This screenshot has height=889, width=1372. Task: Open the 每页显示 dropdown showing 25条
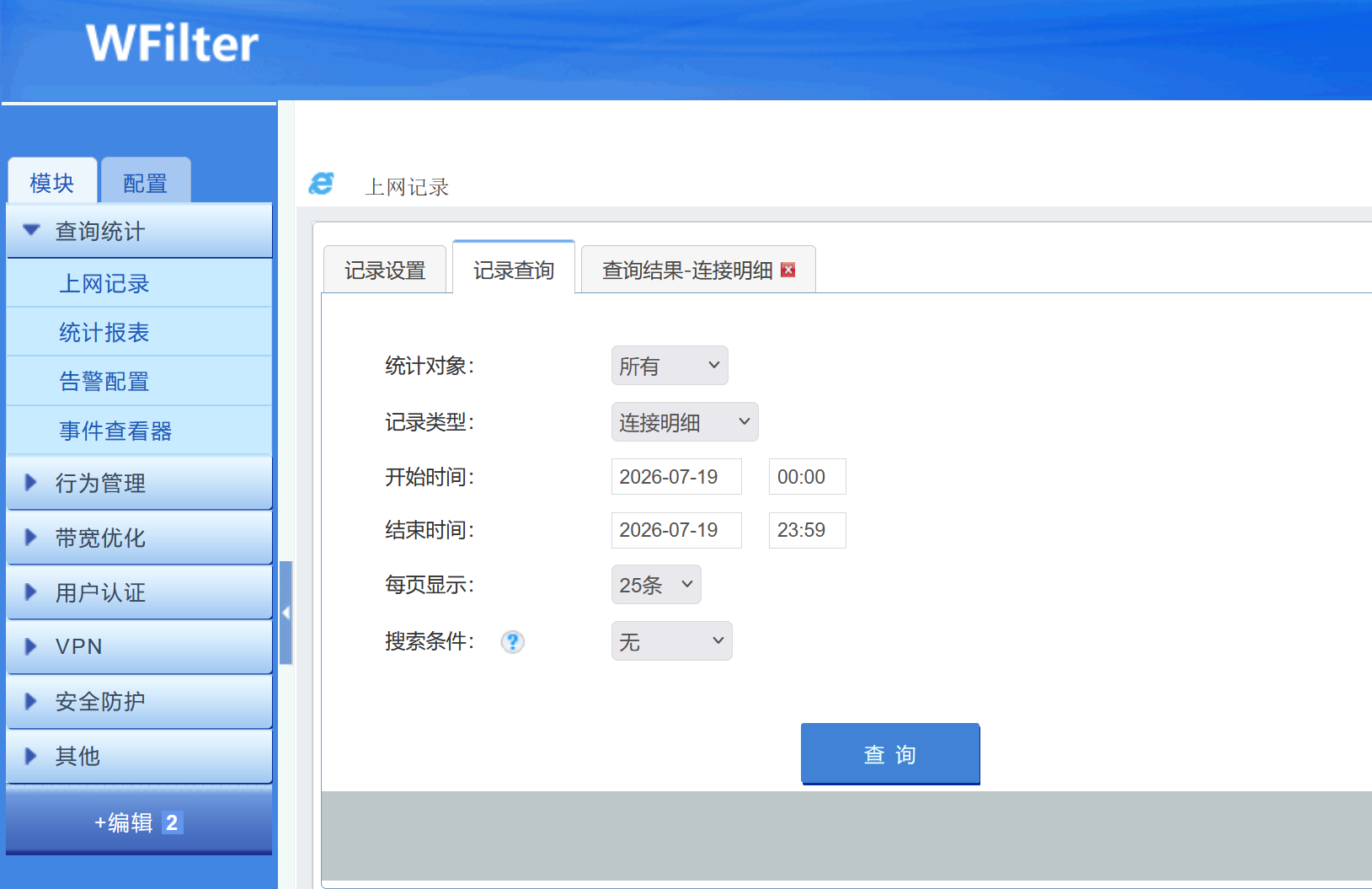click(x=656, y=585)
